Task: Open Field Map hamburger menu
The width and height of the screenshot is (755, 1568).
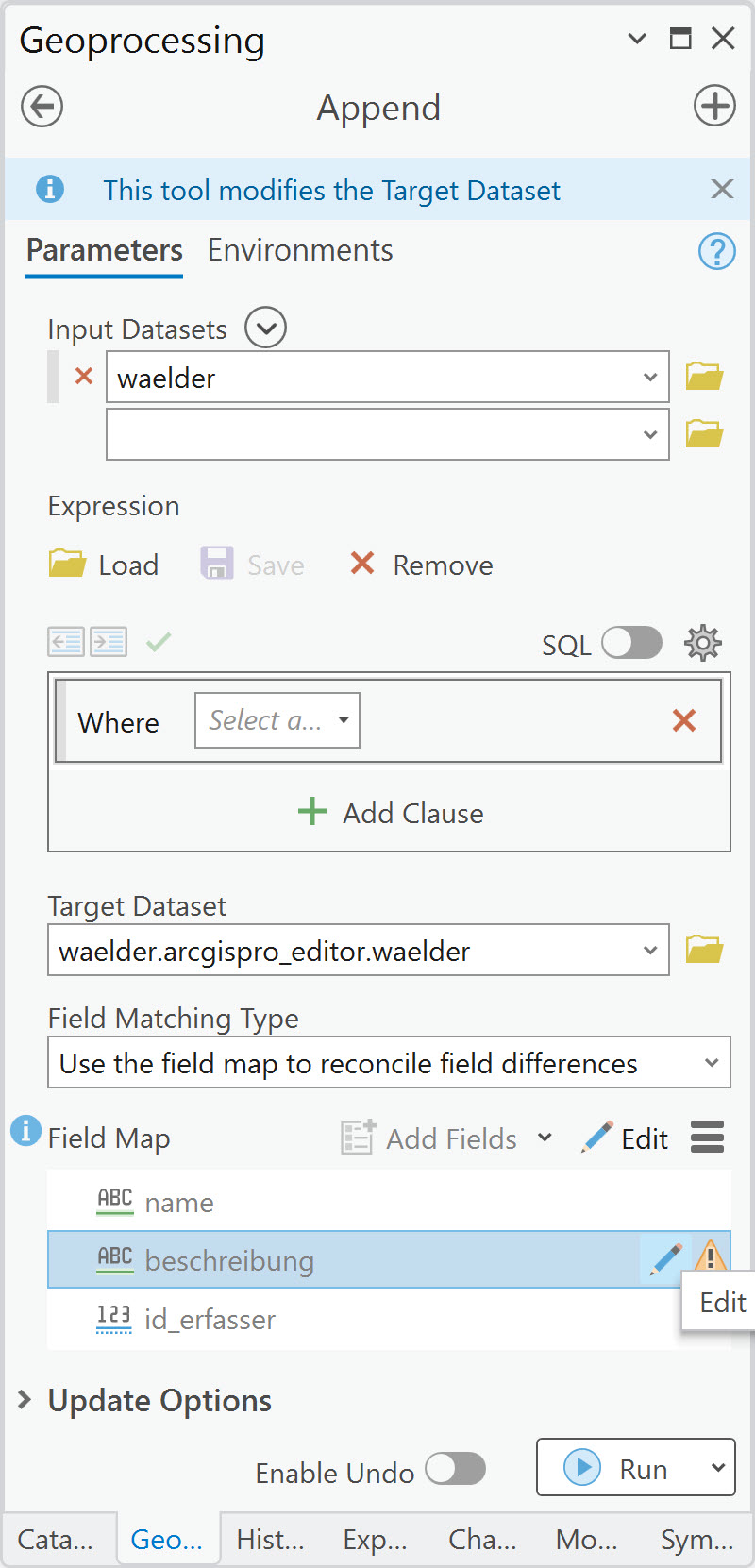Action: [x=707, y=1138]
